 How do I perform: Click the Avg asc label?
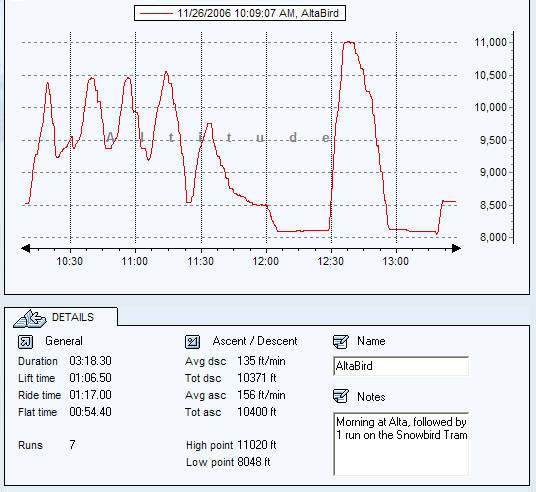(x=205, y=395)
